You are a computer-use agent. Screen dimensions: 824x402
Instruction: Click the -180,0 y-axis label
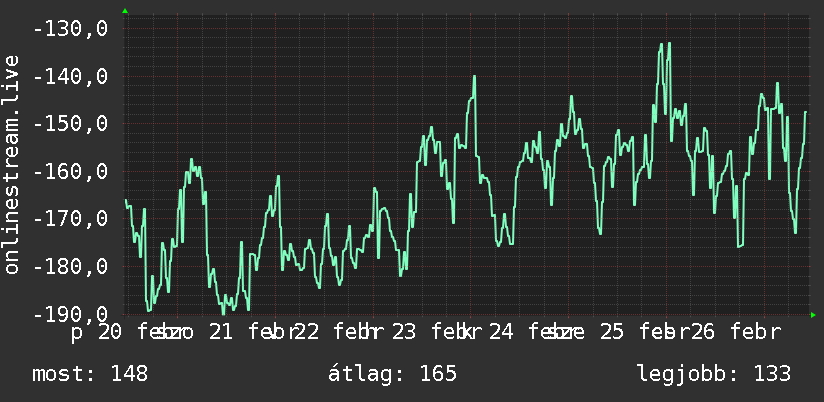pyautogui.click(x=70, y=266)
